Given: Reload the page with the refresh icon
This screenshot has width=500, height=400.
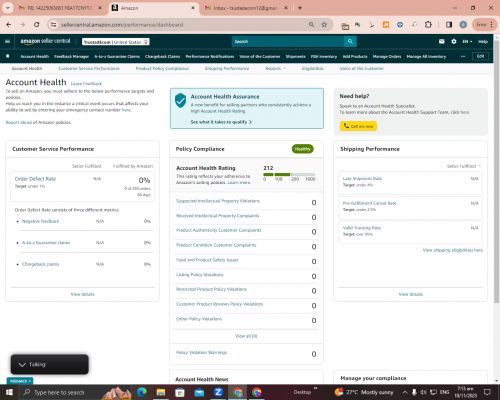Looking at the screenshot, I should tap(37, 25).
